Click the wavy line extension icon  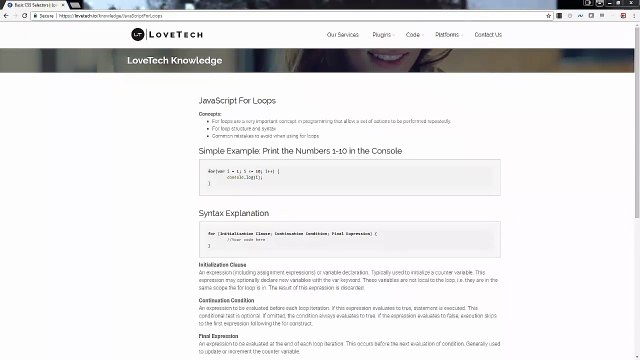pyautogui.click(x=580, y=16)
